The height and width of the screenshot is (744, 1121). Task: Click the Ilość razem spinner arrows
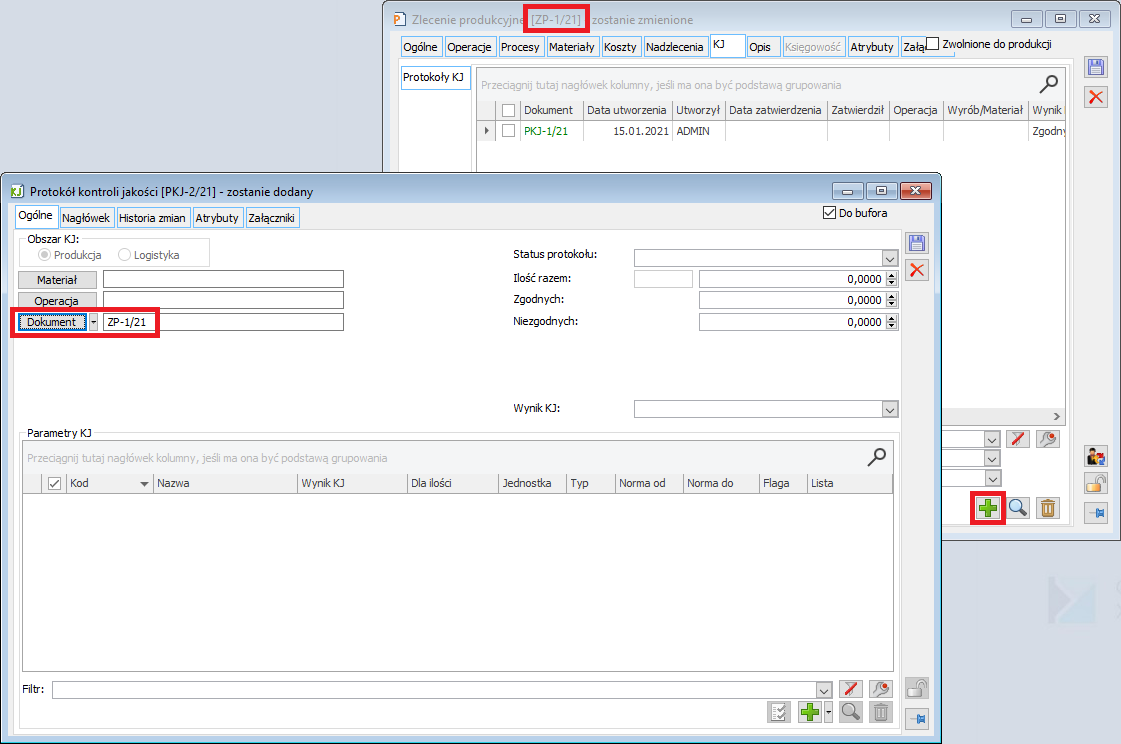pos(891,279)
